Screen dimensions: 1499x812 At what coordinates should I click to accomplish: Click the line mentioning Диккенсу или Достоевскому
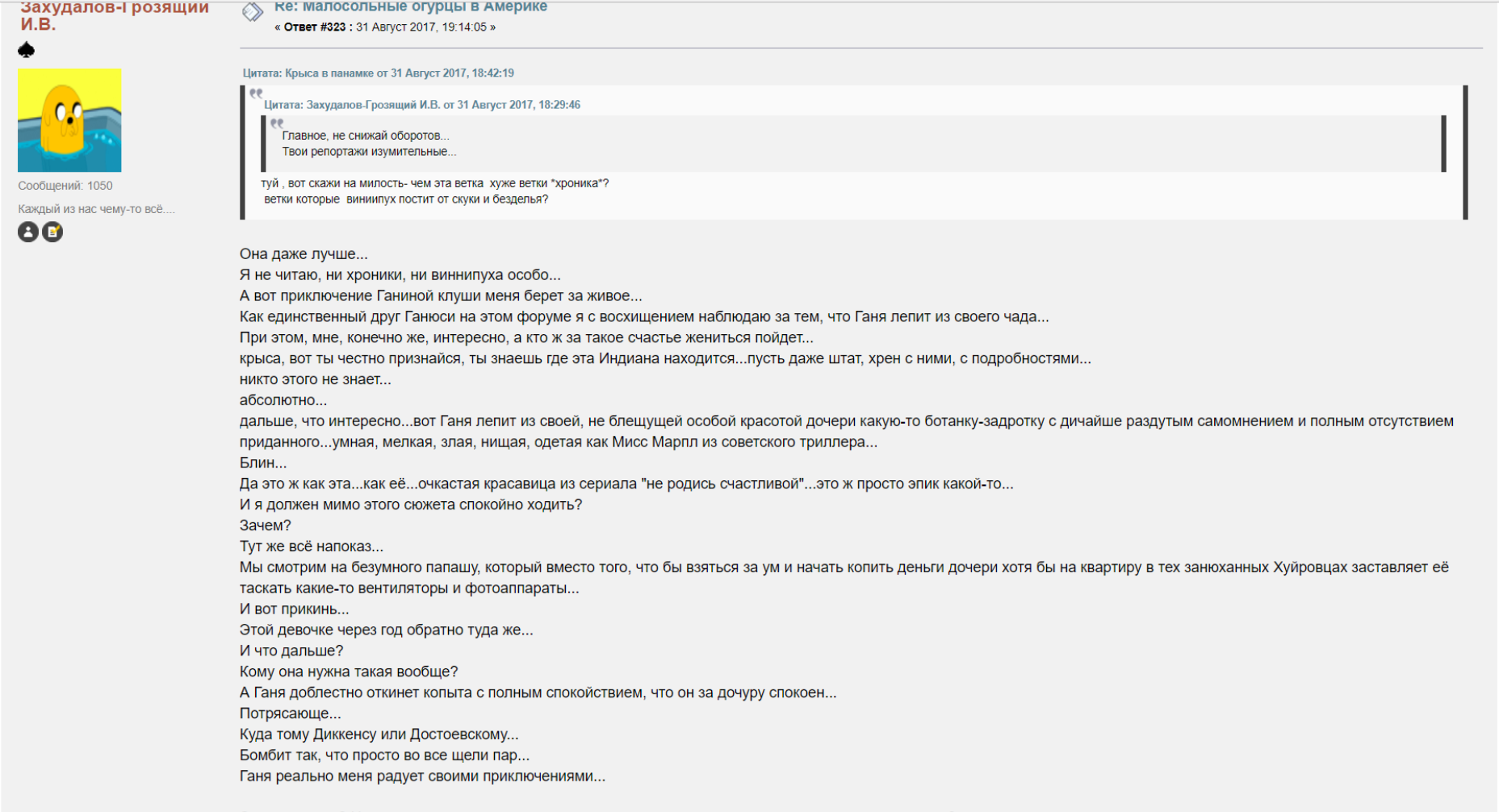[379, 735]
